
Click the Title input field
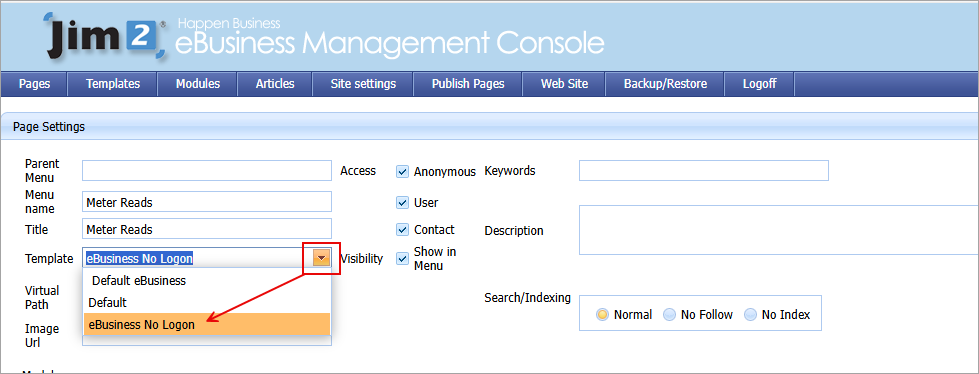tap(207, 229)
